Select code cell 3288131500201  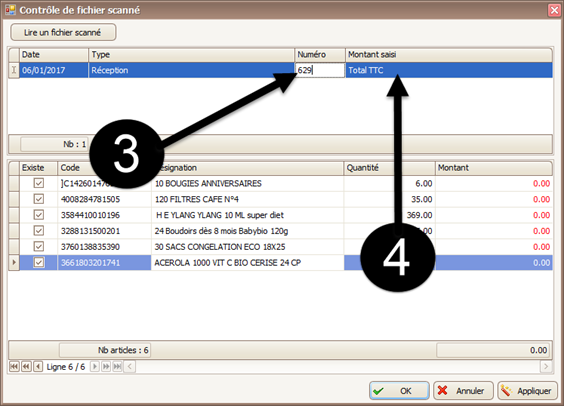[x=104, y=231]
